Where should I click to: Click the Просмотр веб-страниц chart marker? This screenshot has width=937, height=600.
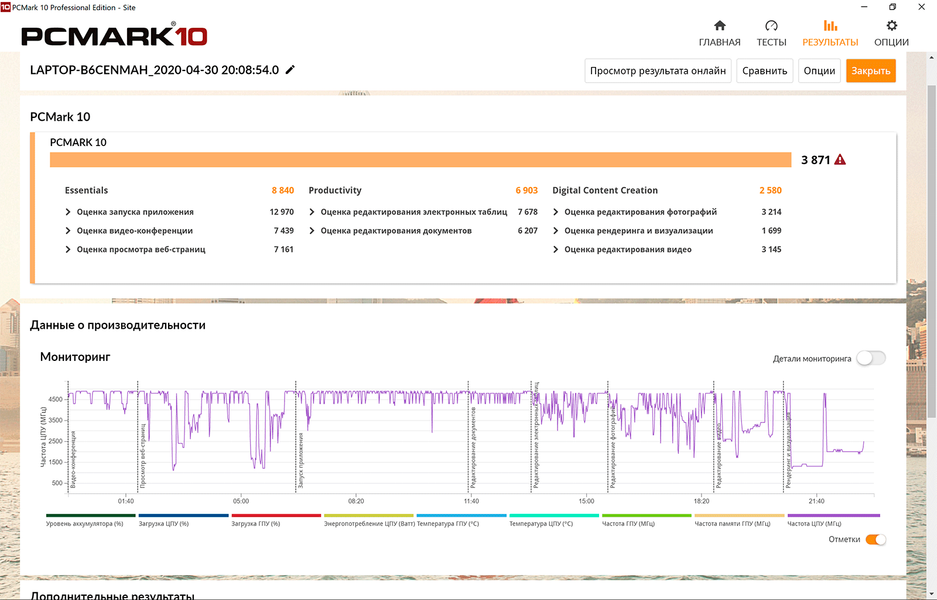click(x=143, y=456)
